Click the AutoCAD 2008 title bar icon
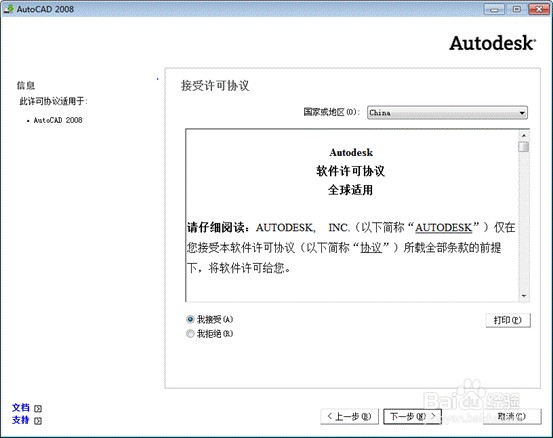553x438 pixels. [8, 9]
